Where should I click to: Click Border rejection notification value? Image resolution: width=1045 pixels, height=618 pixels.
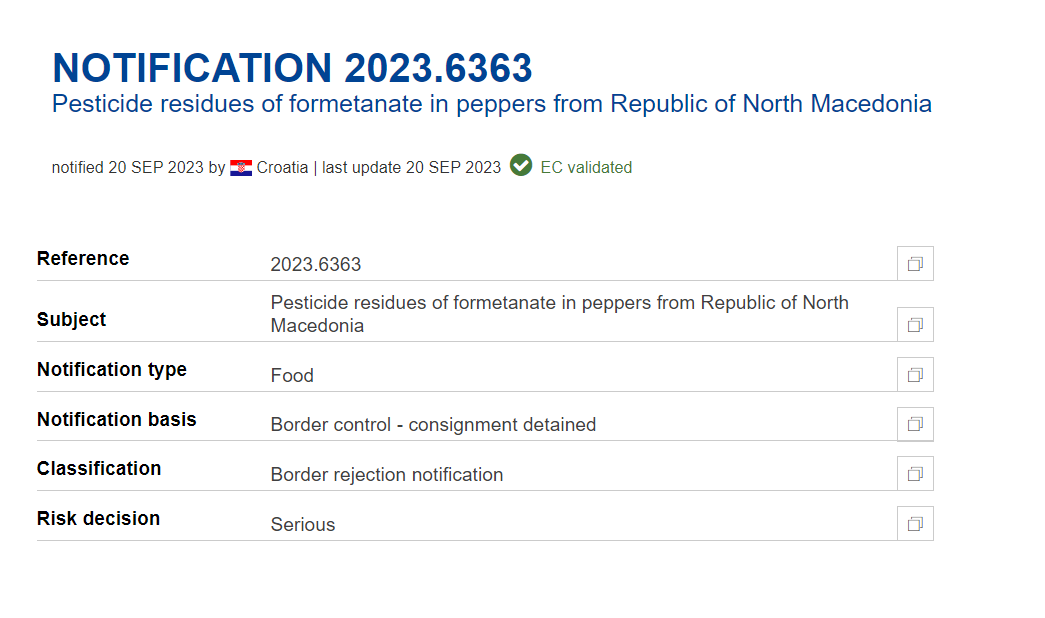click(x=387, y=475)
